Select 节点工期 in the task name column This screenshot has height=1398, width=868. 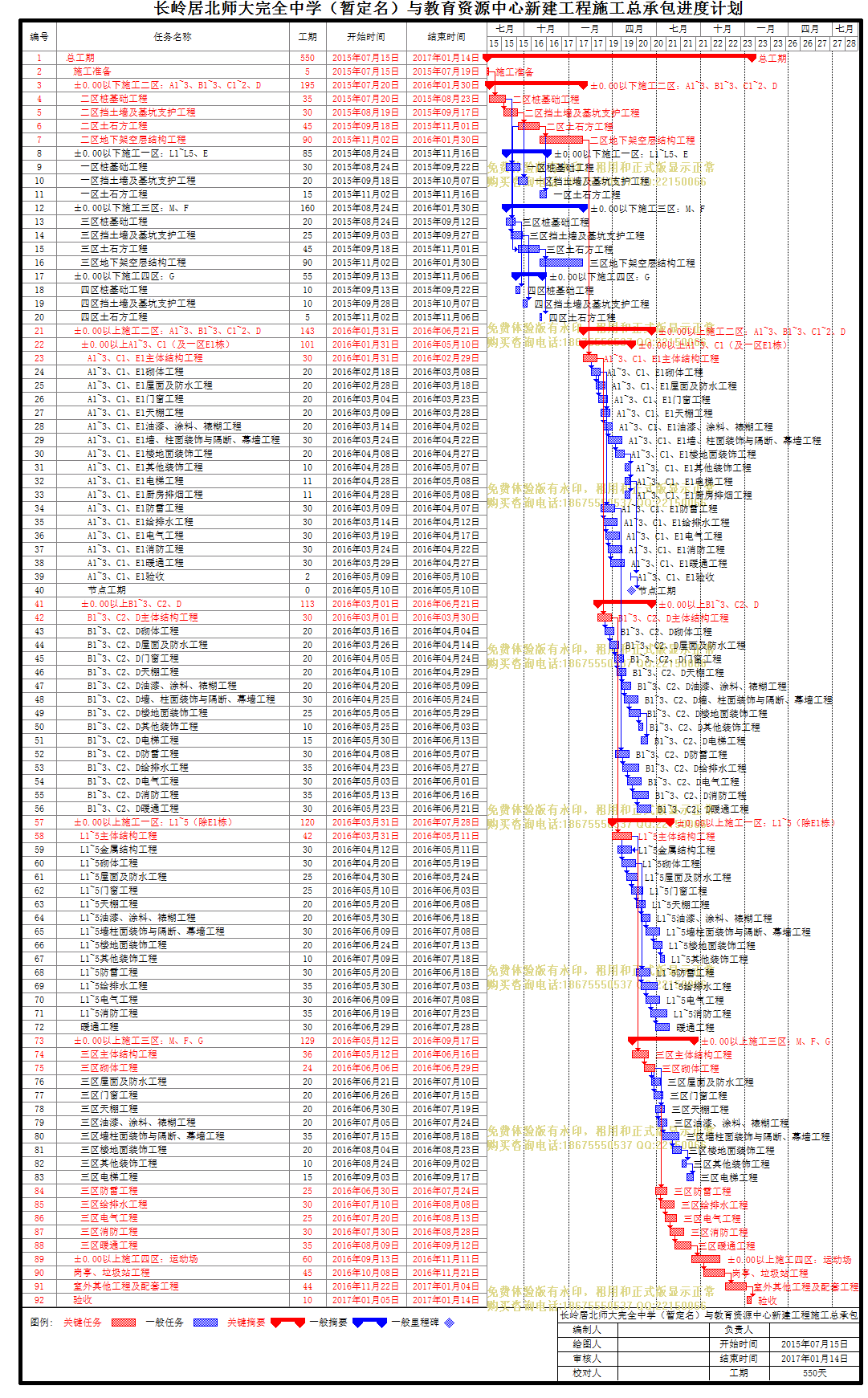(107, 590)
